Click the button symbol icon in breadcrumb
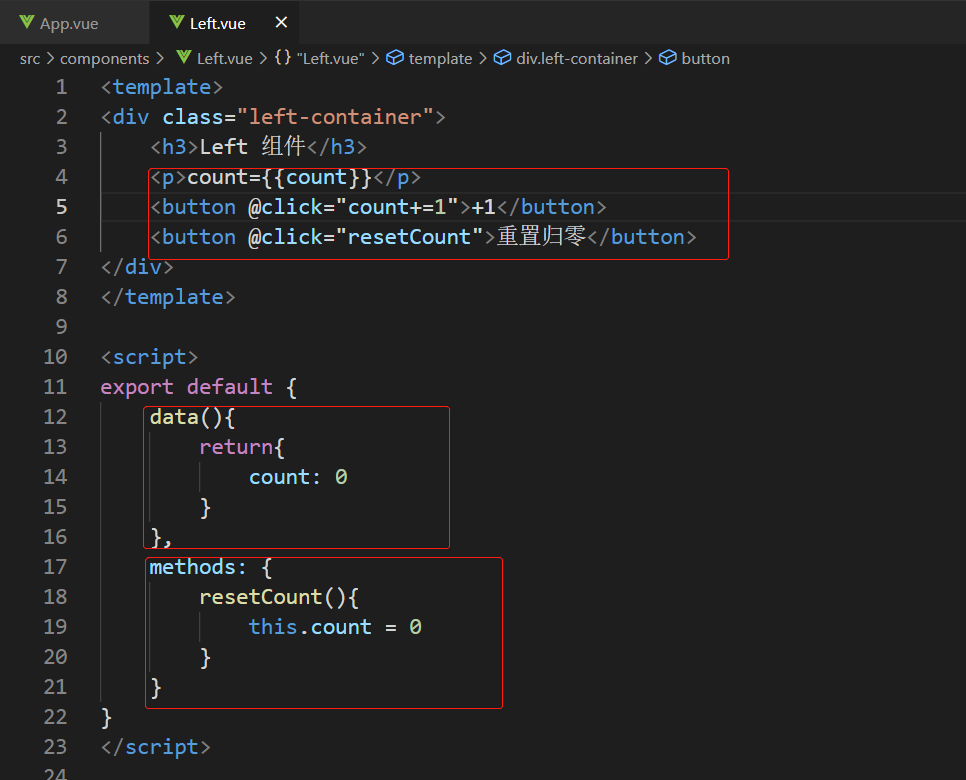This screenshot has width=966, height=780. click(x=668, y=58)
